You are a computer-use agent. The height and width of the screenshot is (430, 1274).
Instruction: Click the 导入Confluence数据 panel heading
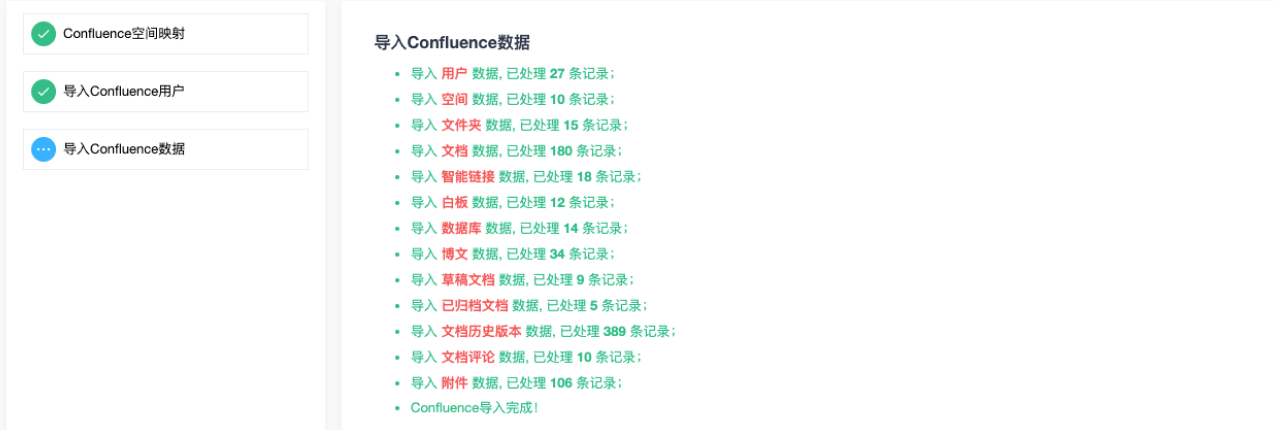point(451,42)
